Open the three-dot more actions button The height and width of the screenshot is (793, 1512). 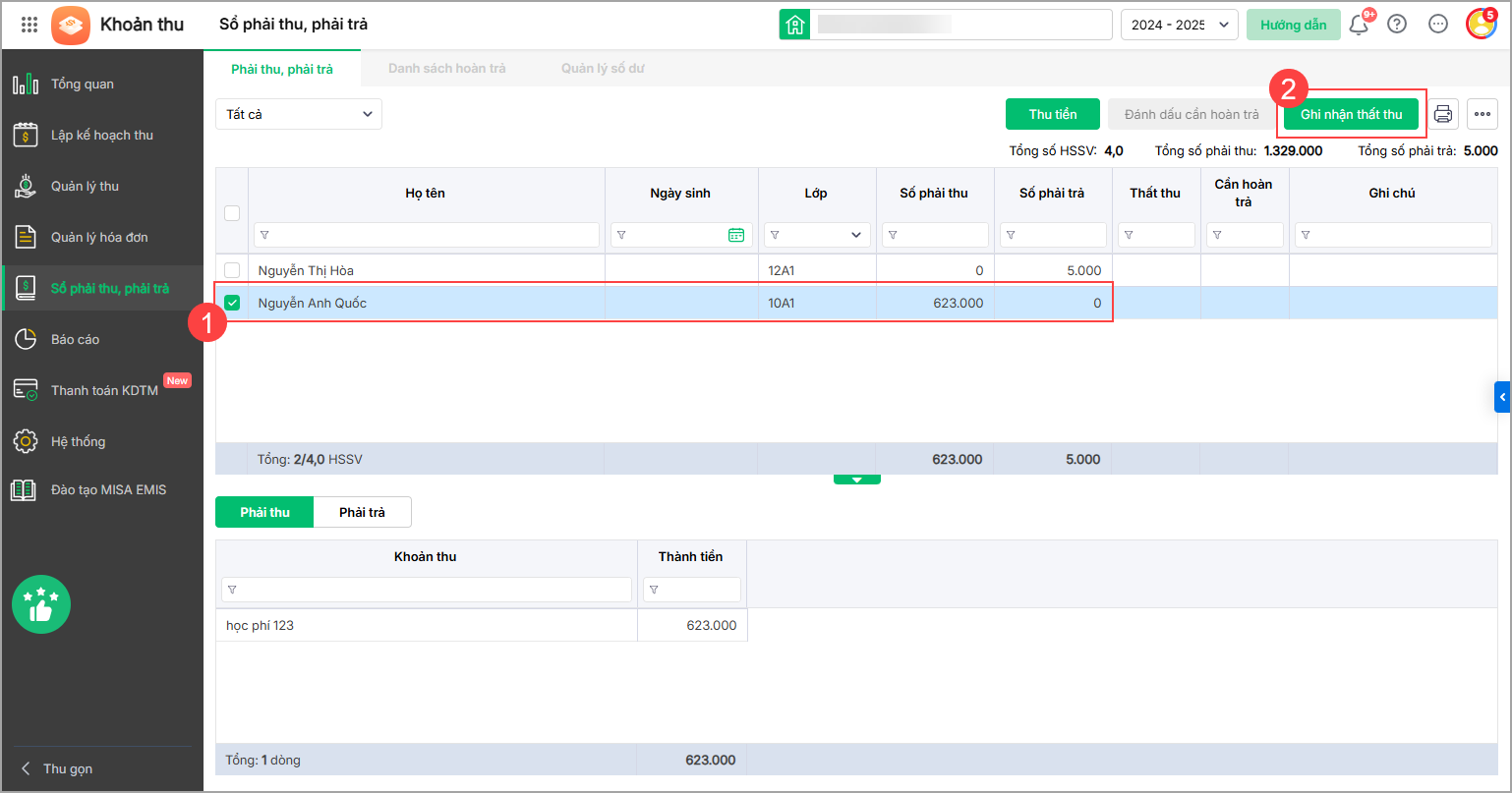(x=1483, y=114)
